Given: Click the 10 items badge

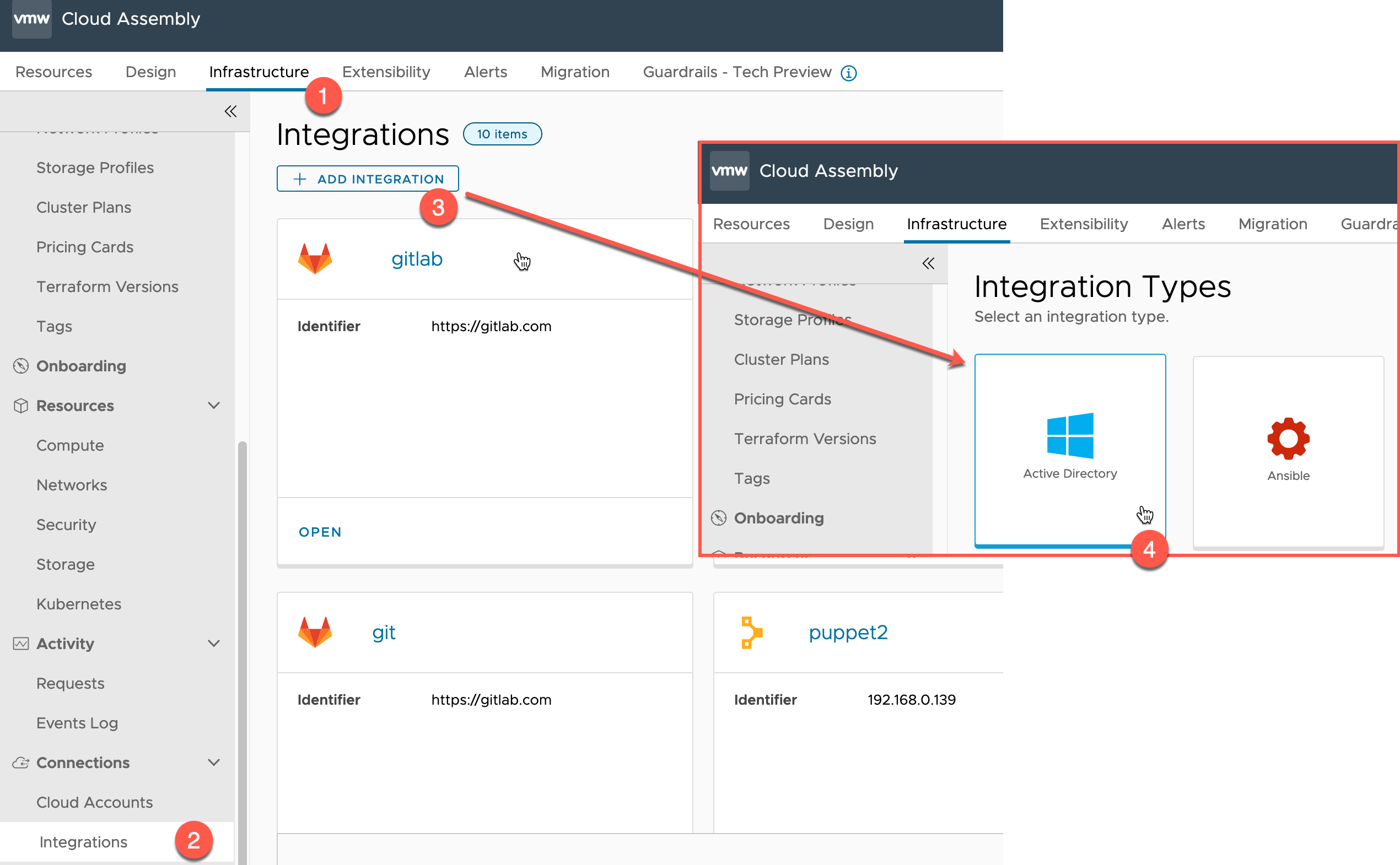Looking at the screenshot, I should pyautogui.click(x=502, y=134).
